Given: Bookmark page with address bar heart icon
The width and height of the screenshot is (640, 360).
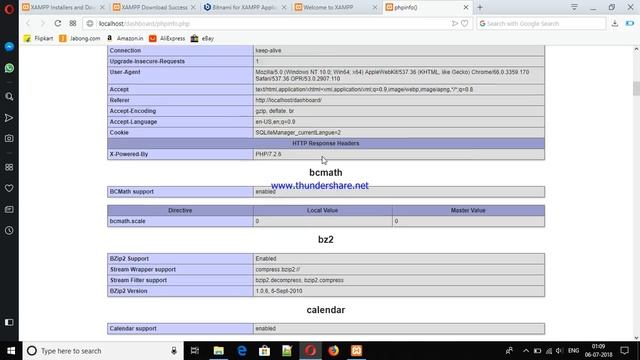Looking at the screenshot, I should tap(464, 24).
